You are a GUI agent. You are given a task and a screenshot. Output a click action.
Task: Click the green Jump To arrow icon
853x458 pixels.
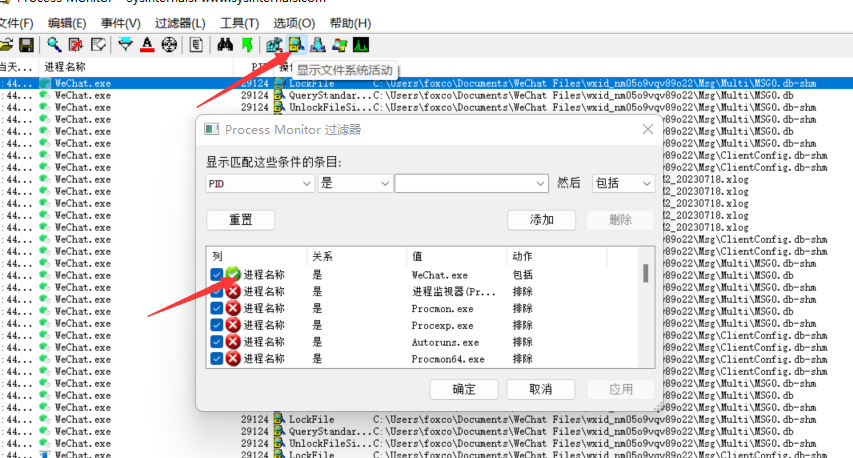click(247, 45)
